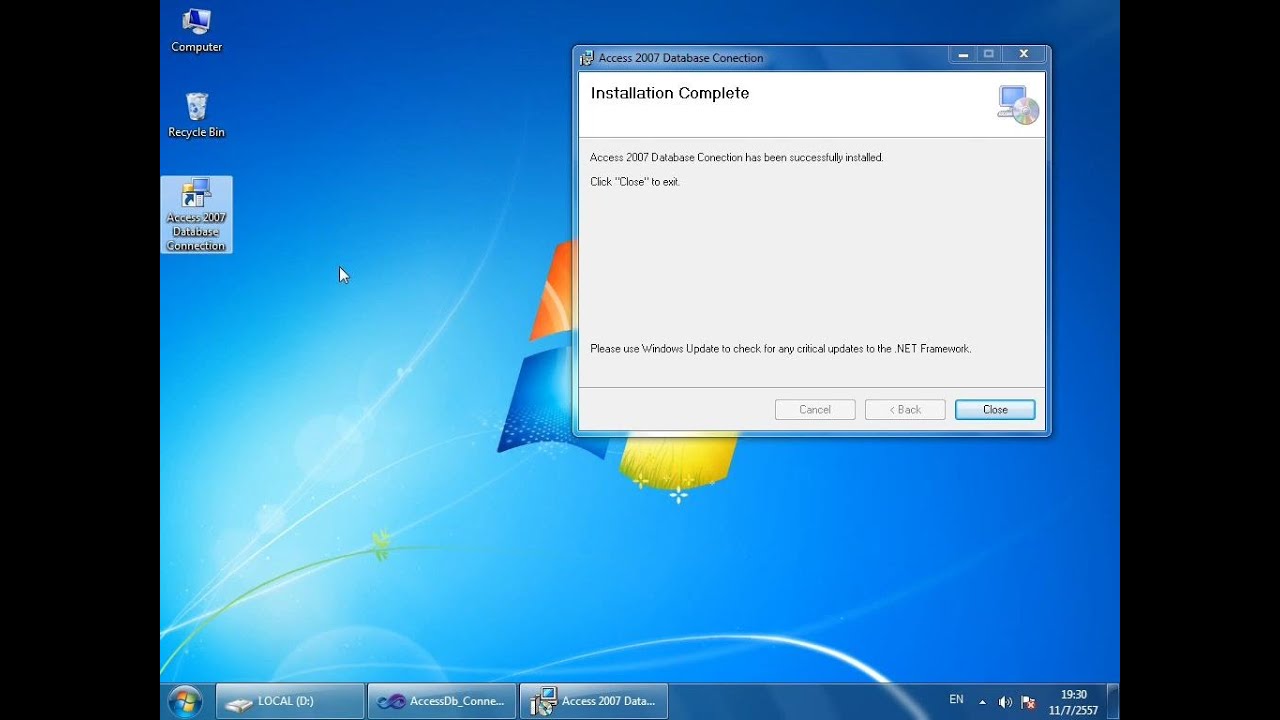Select Access 2007 Database Connection desktop shortcut
Screen dimensions: 1280x720
point(196,214)
